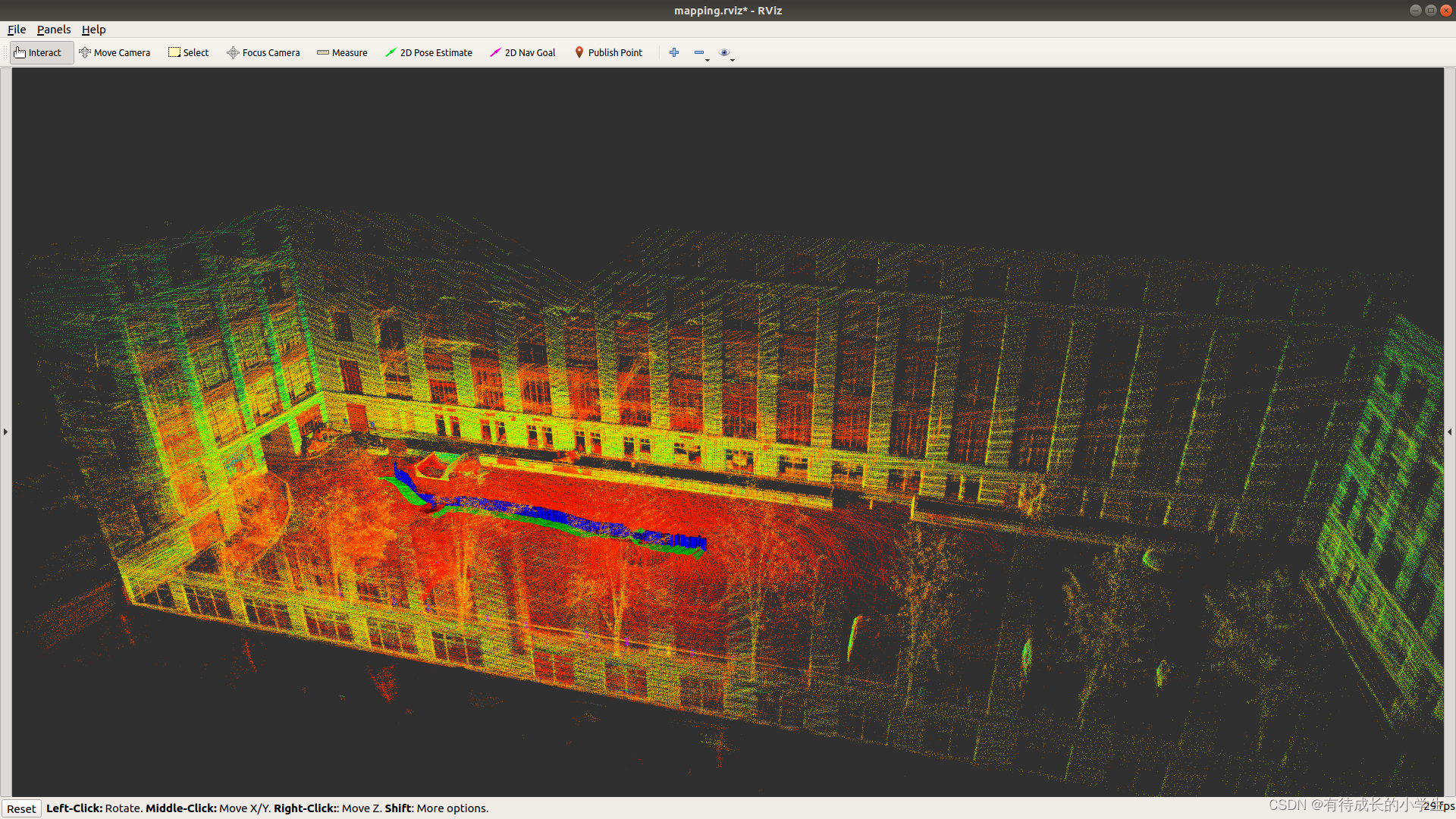Open the Panels menu
The height and width of the screenshot is (819, 1456).
click(x=53, y=30)
